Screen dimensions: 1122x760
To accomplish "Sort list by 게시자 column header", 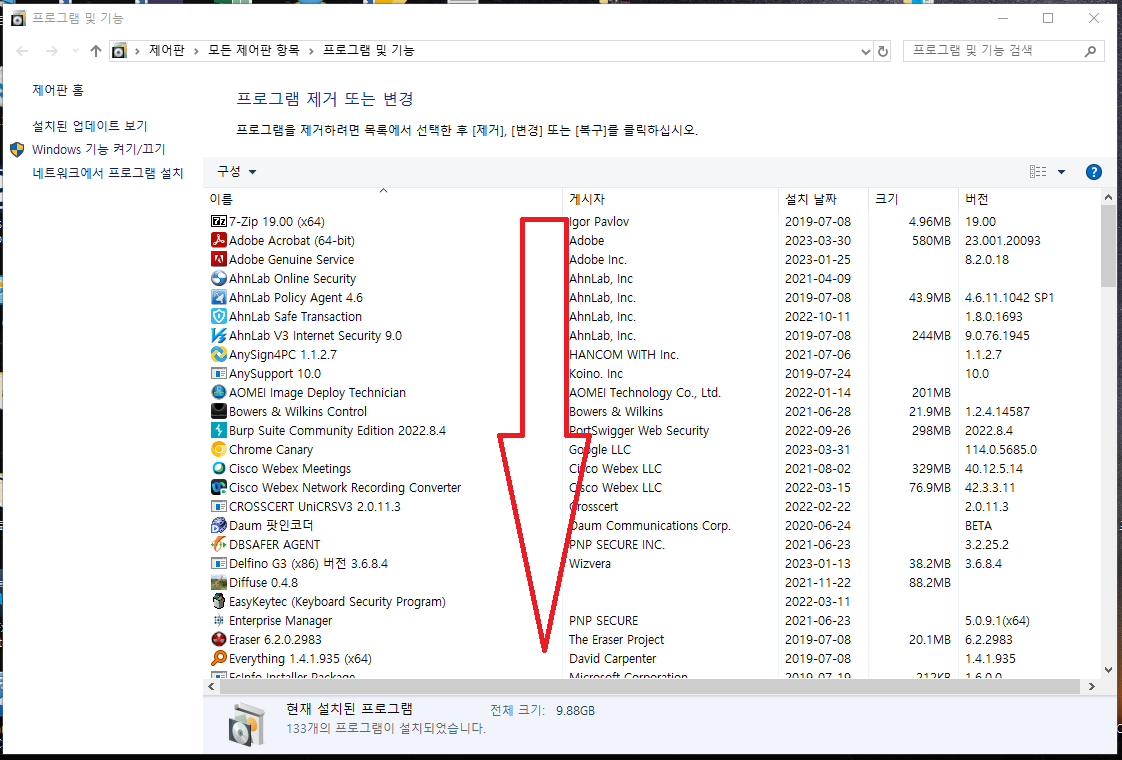I will tap(670, 199).
